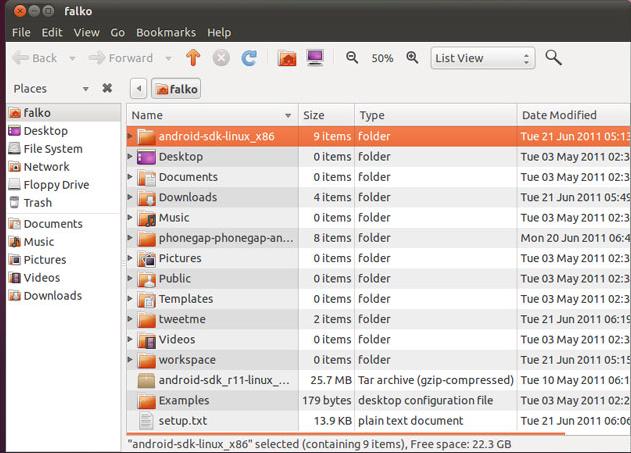Zoom out using the minus magnifier
The height and width of the screenshot is (453, 631).
pos(352,58)
